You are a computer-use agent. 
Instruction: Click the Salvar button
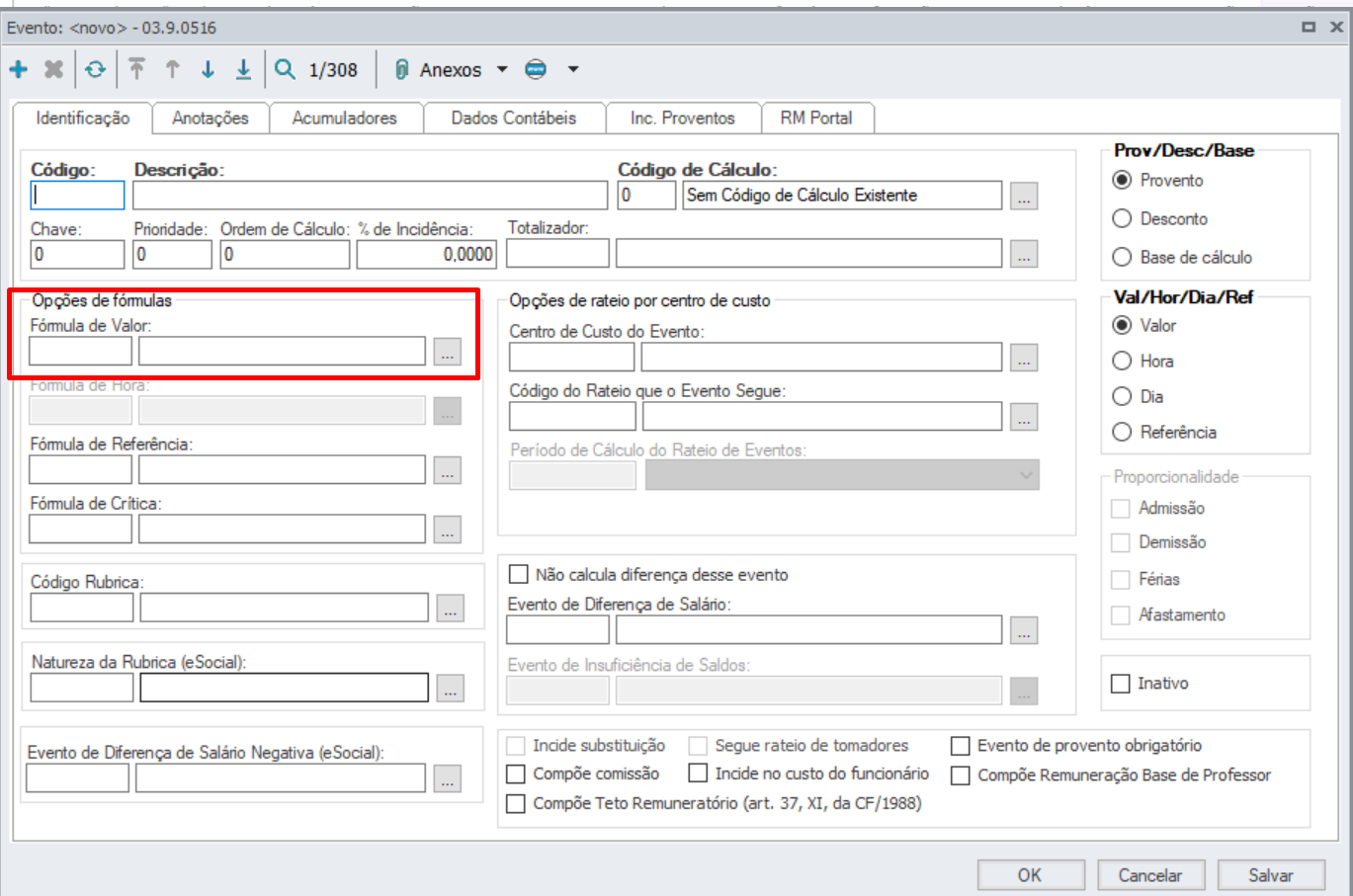pos(1271,875)
